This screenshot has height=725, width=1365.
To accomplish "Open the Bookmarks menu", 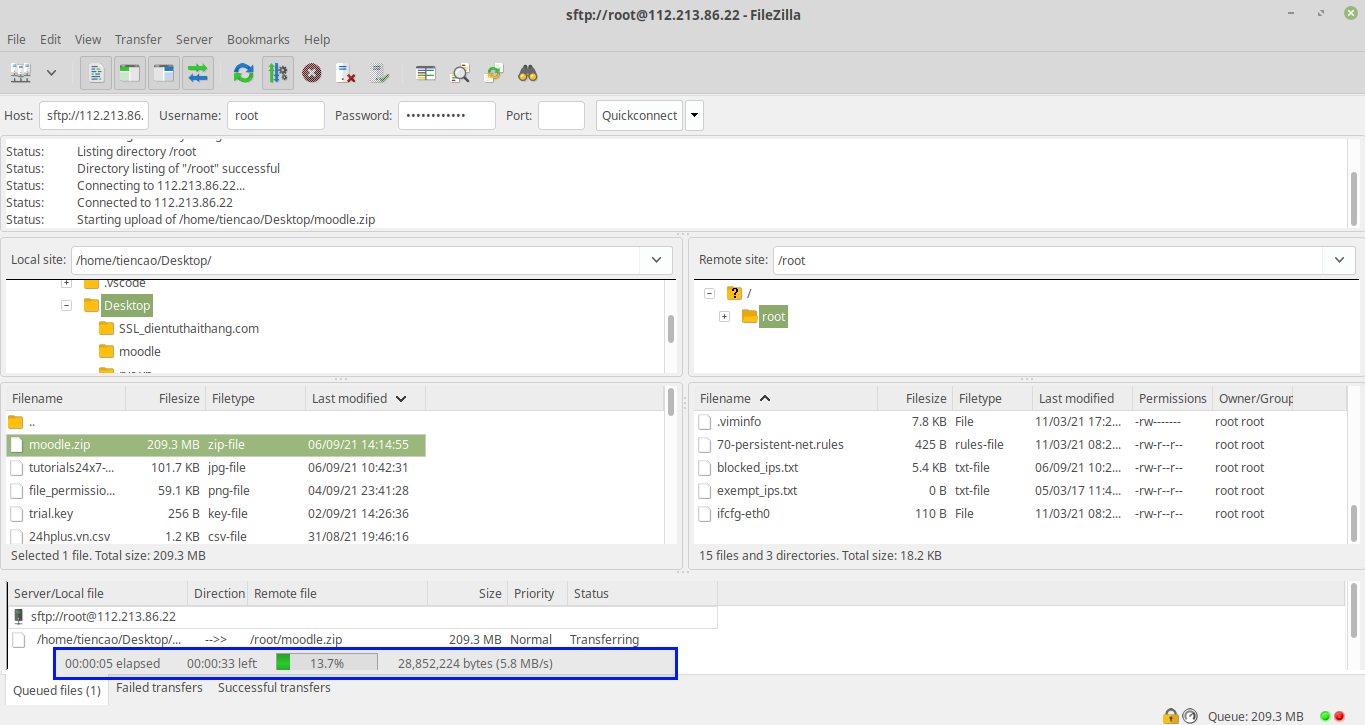I will pyautogui.click(x=258, y=39).
